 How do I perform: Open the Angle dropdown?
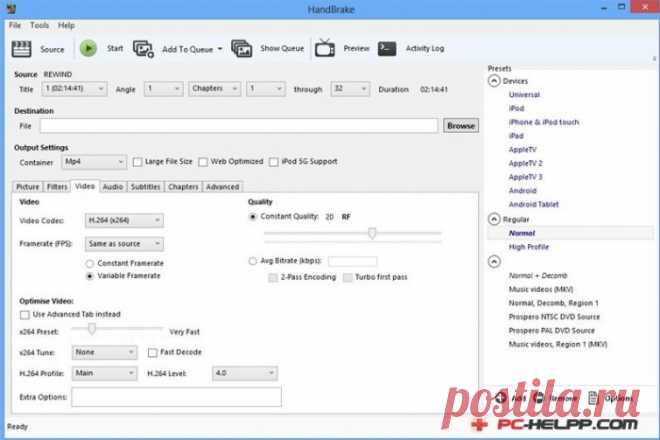click(x=163, y=89)
